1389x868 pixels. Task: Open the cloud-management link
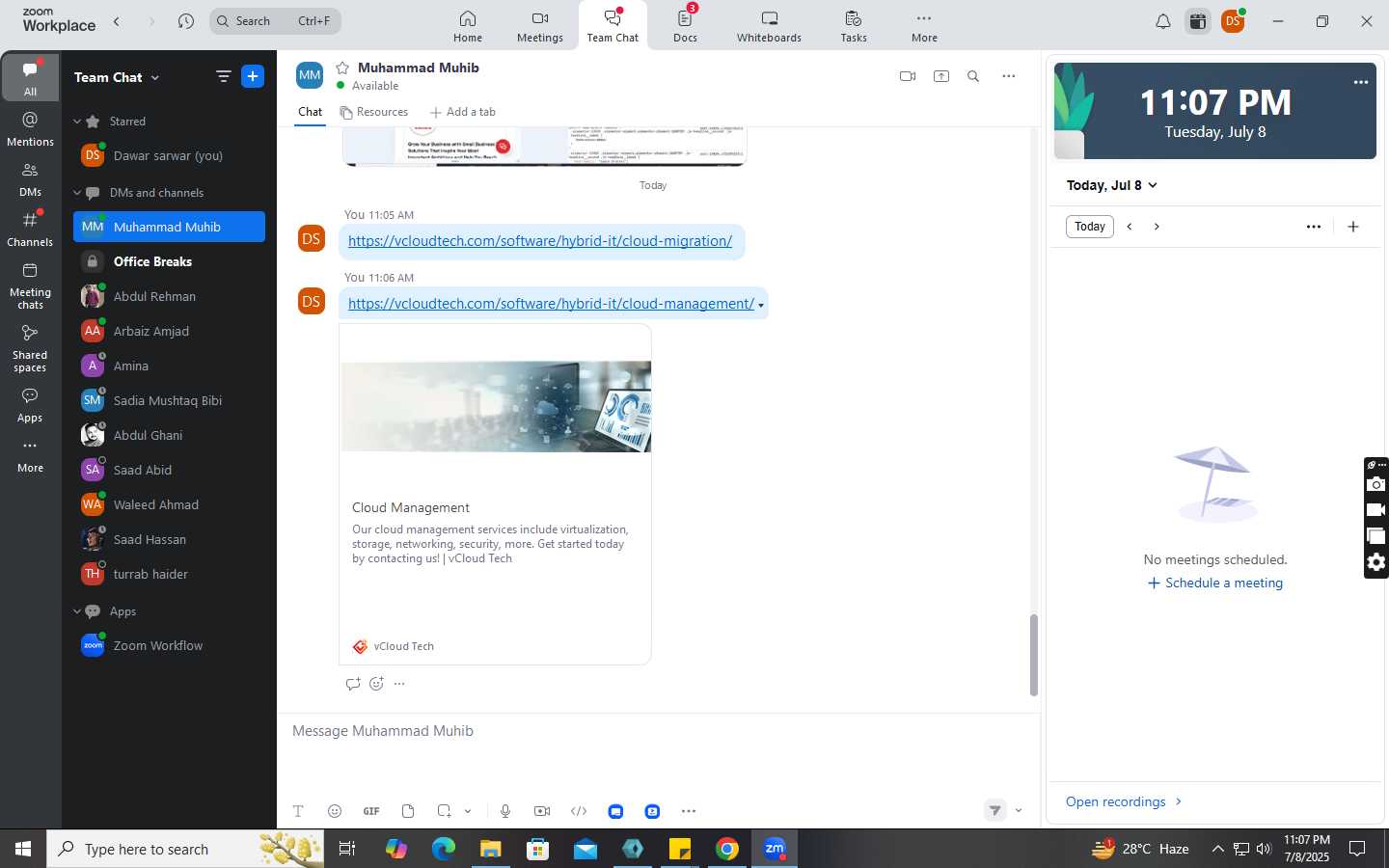[x=551, y=304]
